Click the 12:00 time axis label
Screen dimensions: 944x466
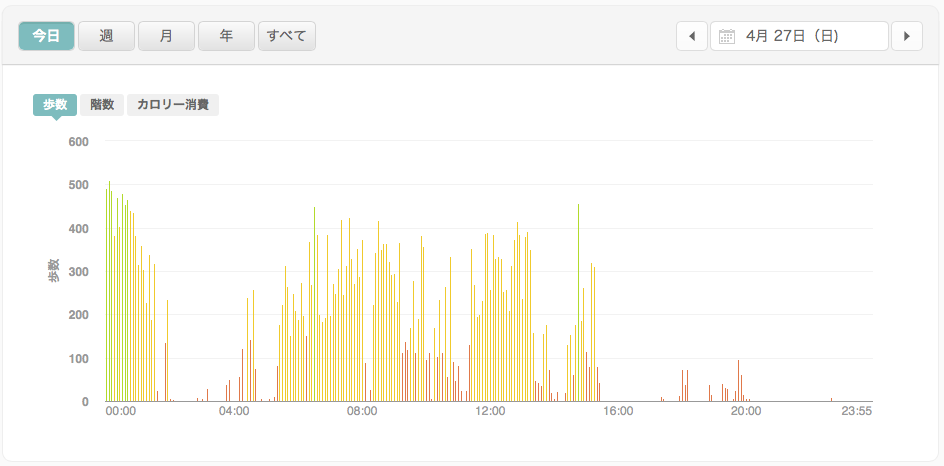click(490, 411)
